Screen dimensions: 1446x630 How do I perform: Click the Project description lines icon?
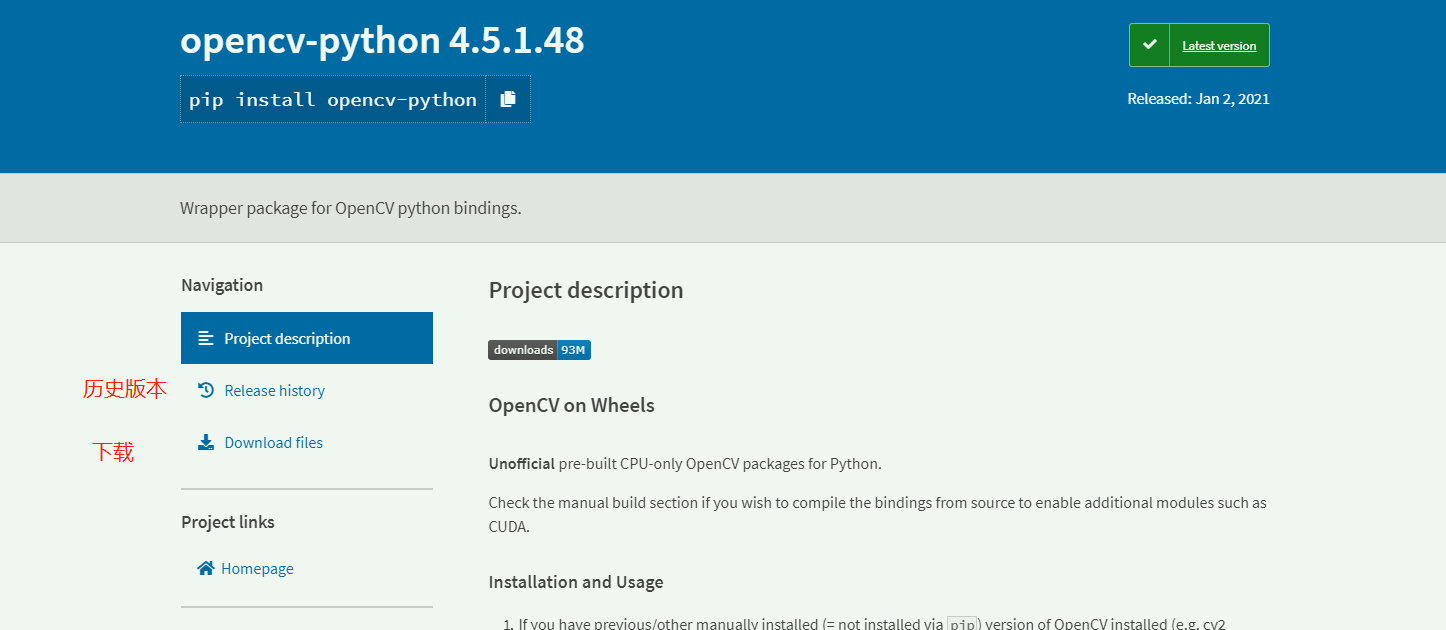tap(206, 338)
